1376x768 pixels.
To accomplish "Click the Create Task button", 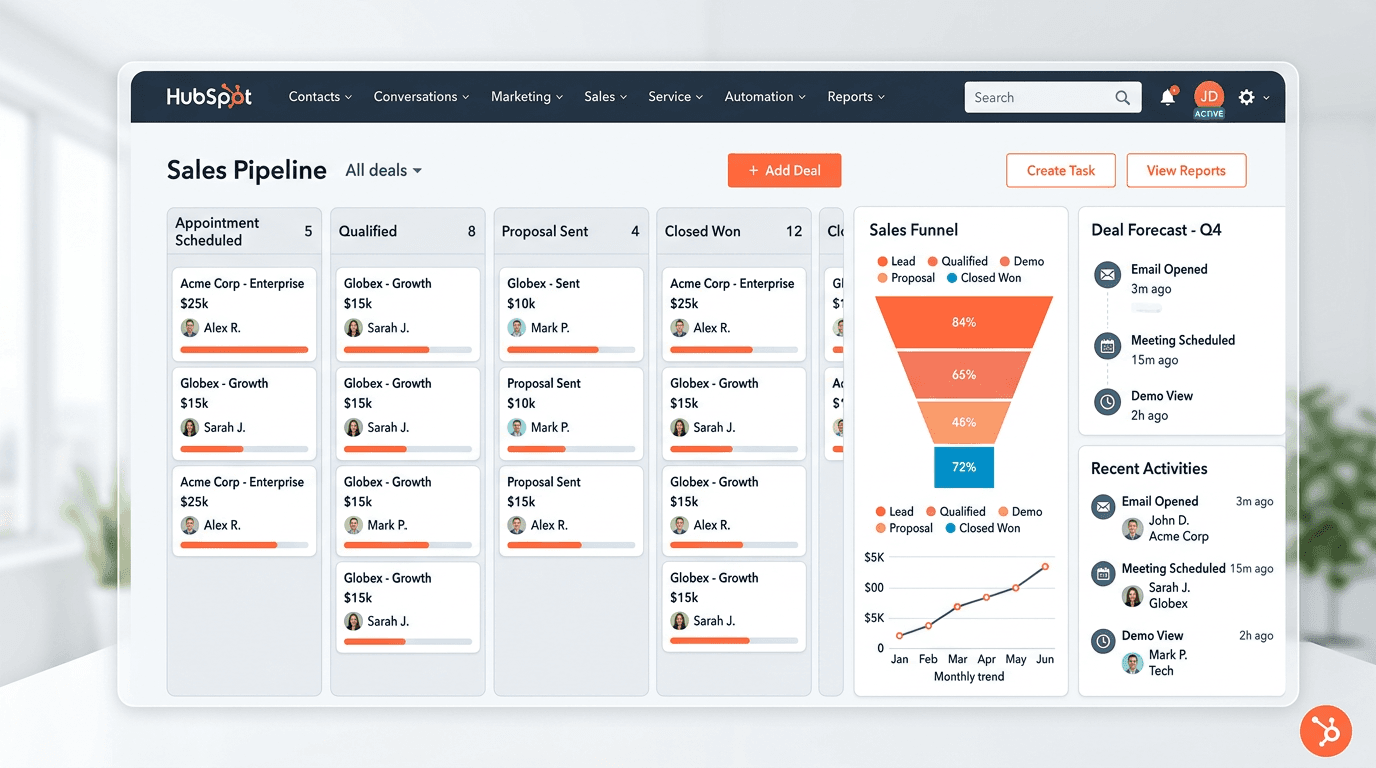I will pos(1061,170).
